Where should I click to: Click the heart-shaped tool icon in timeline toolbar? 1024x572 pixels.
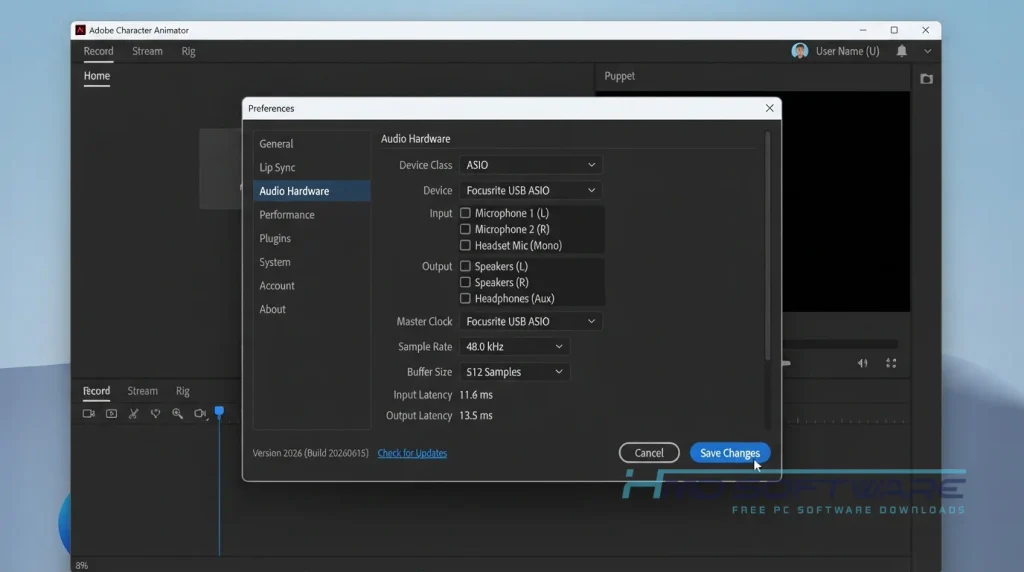[155, 413]
